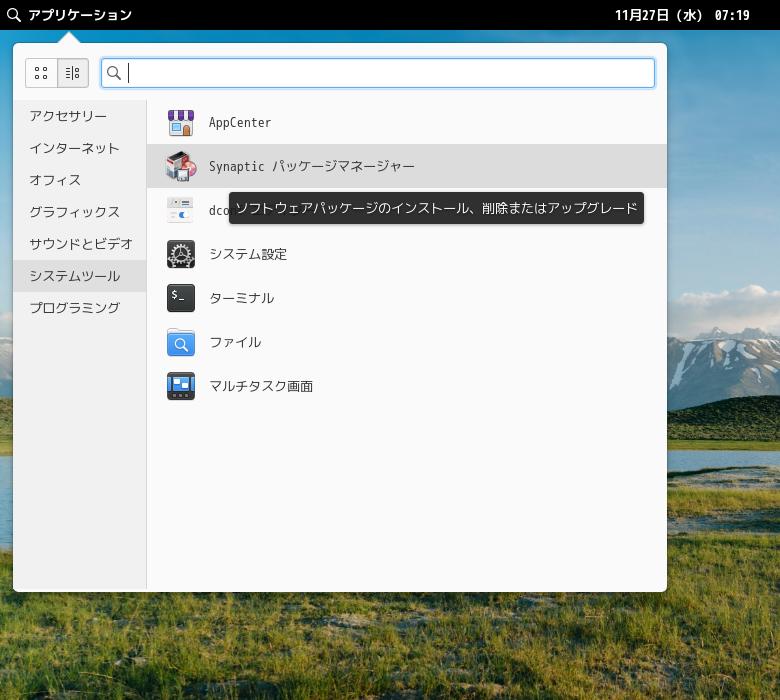Launch Synaptic package manager icon
Screen dimensions: 780x700
181,166
